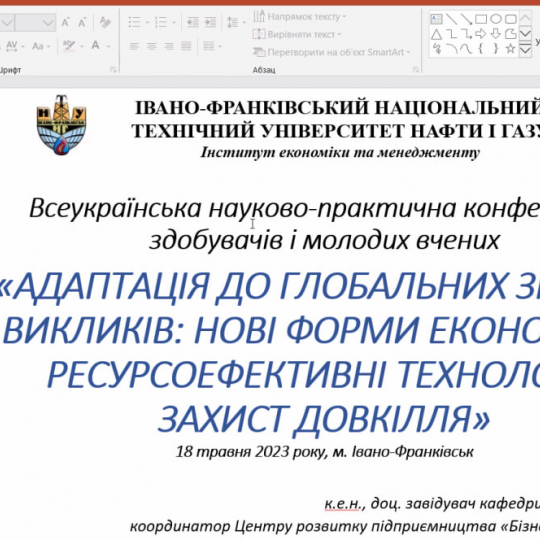Apply the text highlight color pen
The width and height of the screenshot is (540, 540).
(x=69, y=45)
